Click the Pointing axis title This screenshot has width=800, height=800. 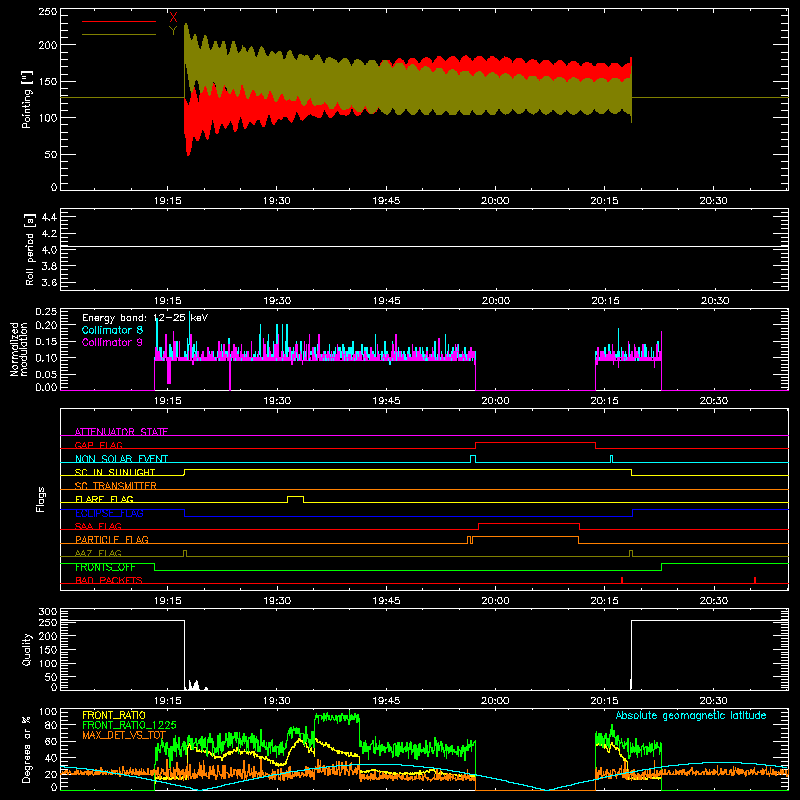(x=27, y=99)
